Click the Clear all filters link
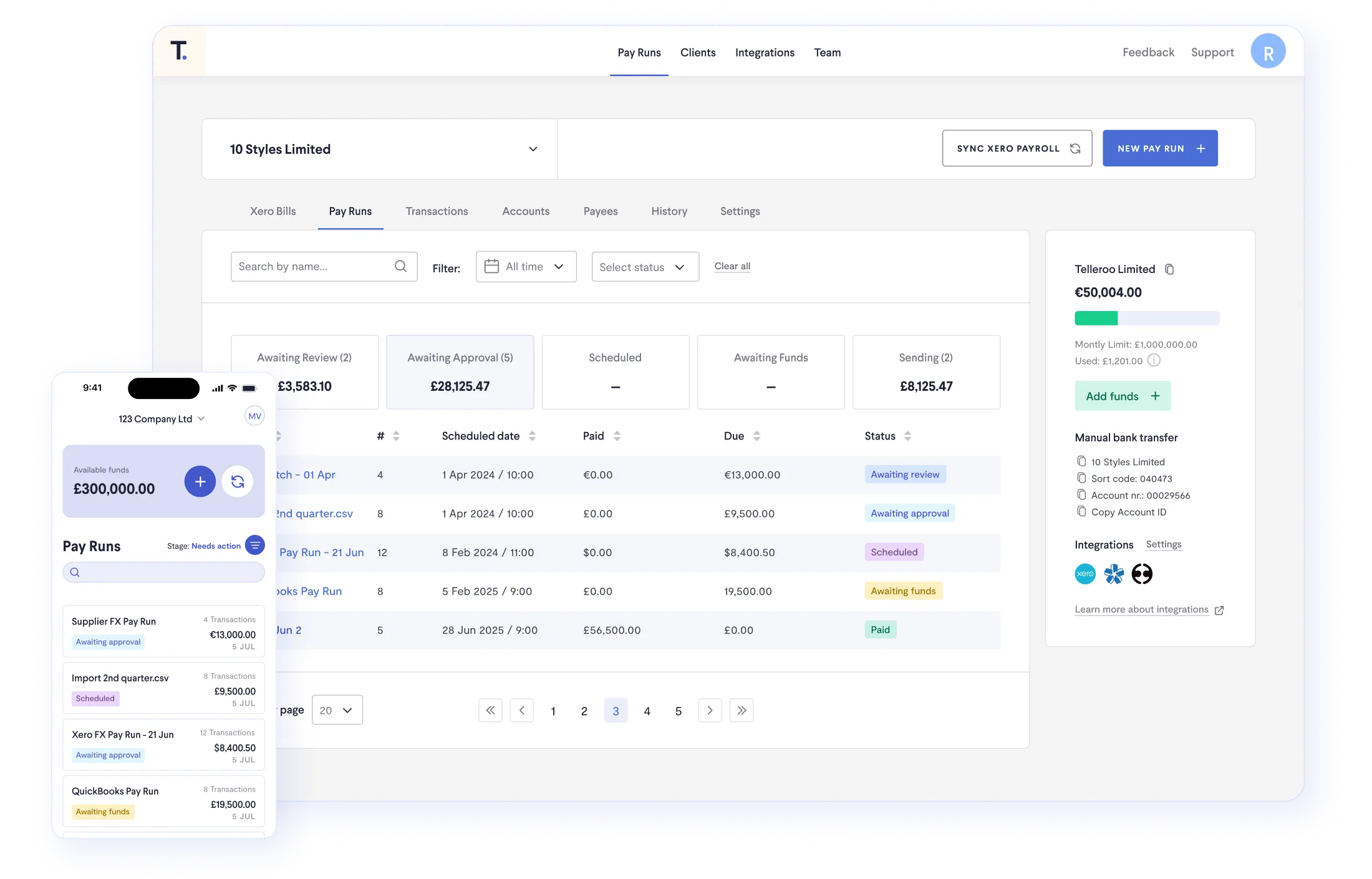This screenshot has height=879, width=1372. [x=732, y=266]
